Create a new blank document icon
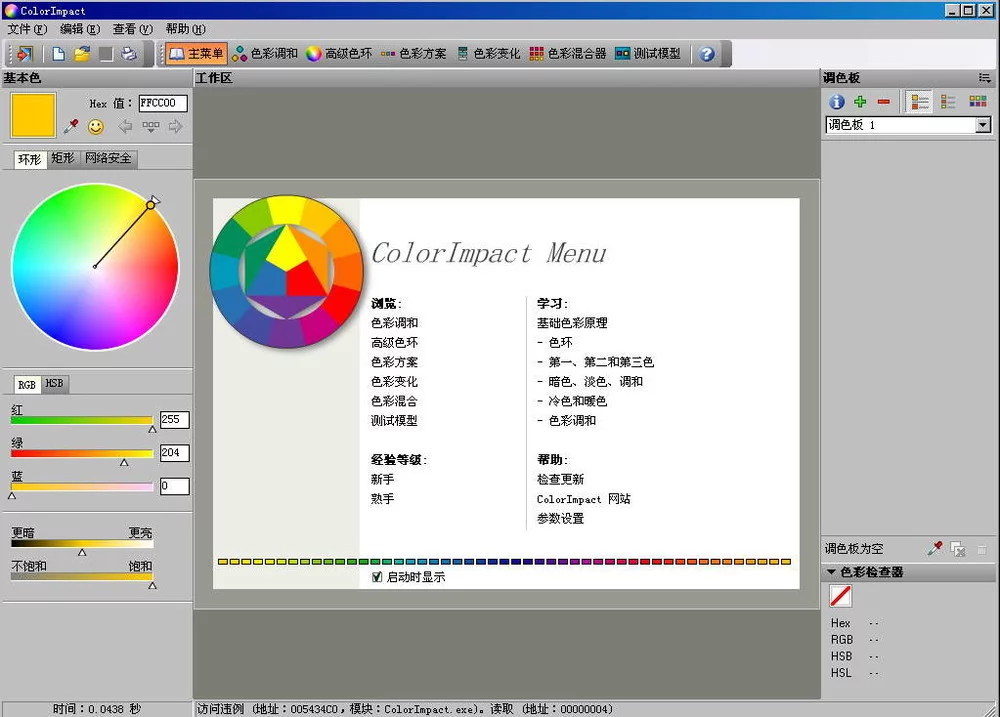 point(58,54)
